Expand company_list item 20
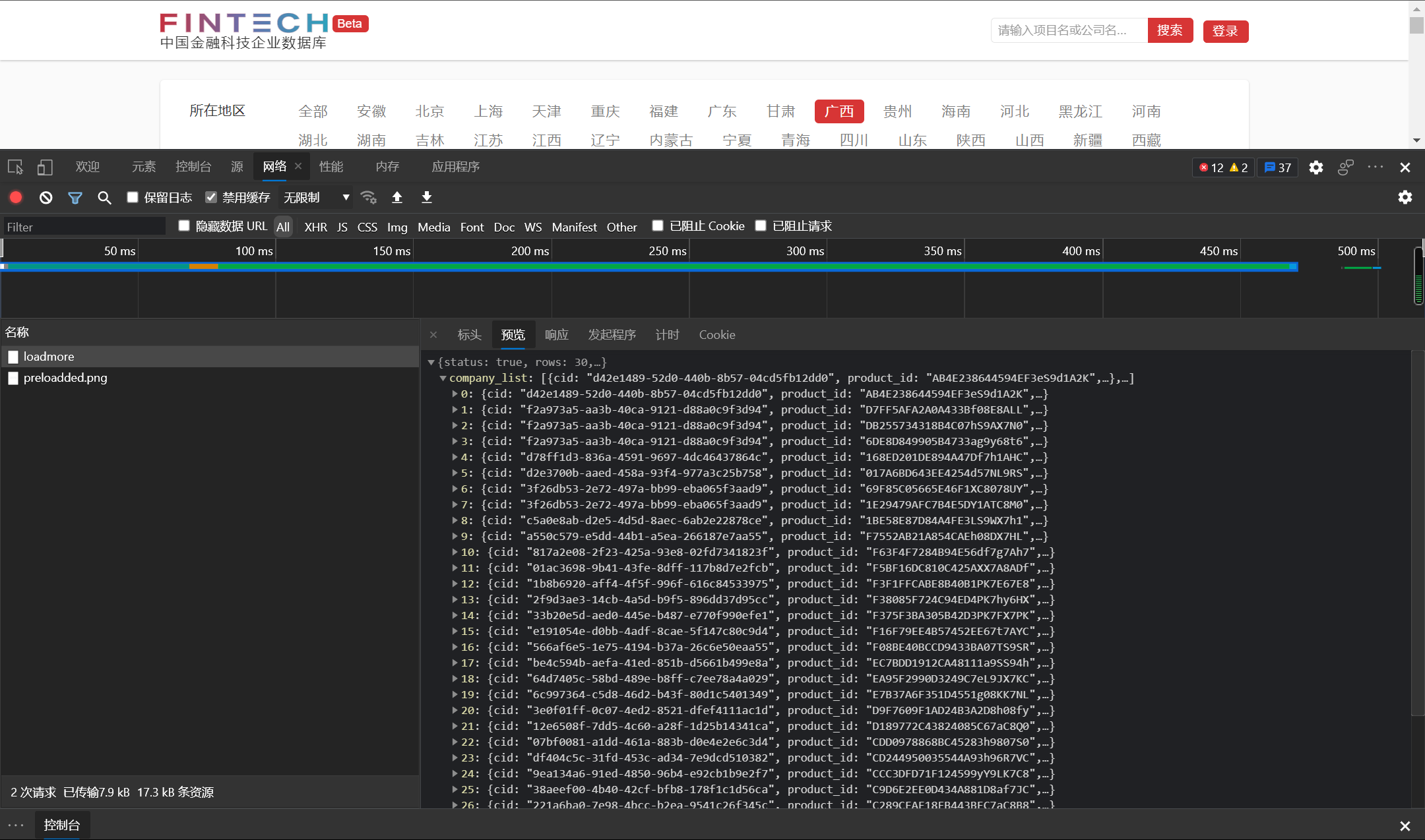 pos(455,710)
